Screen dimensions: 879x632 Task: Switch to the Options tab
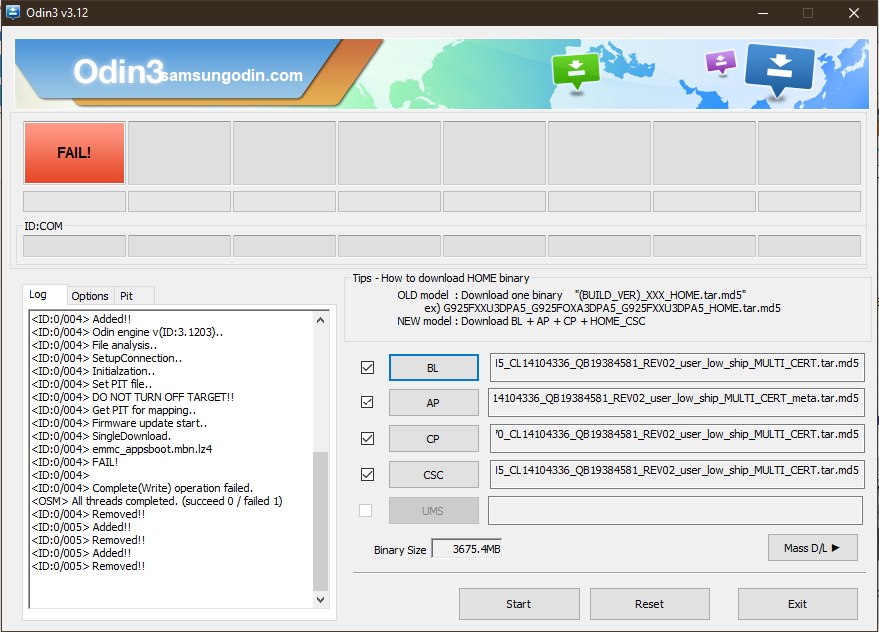pyautogui.click(x=90, y=295)
